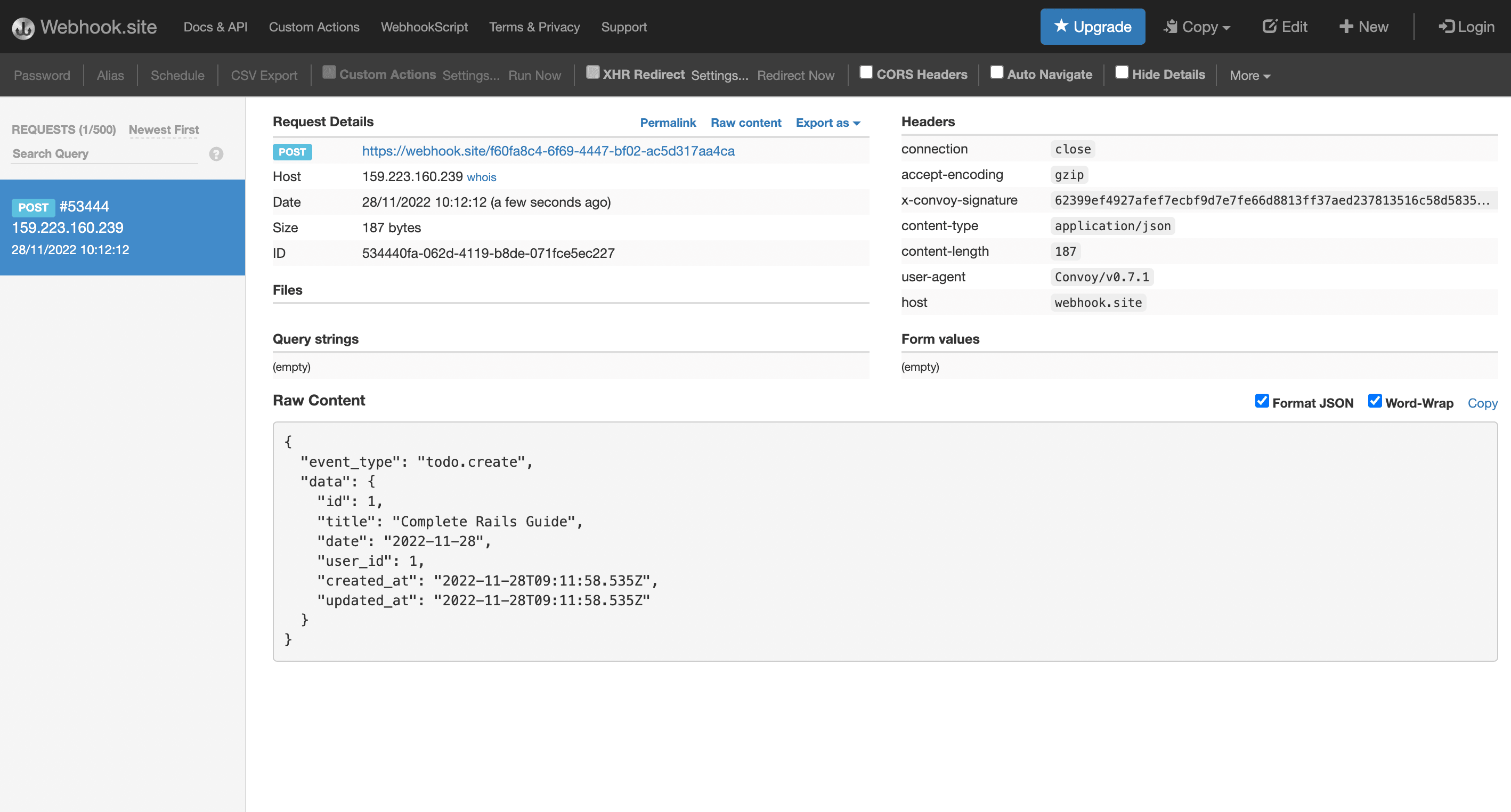Enable the CORS Headers checkbox
This screenshot has width=1511, height=812.
pyautogui.click(x=865, y=73)
